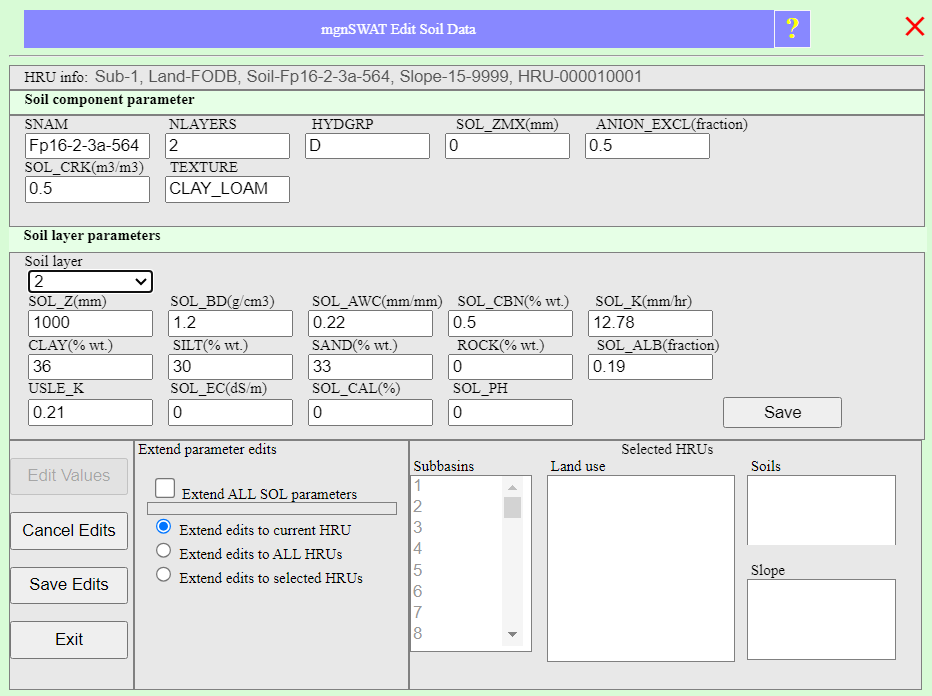Click the SOL_ZMX(mm) input field

[508, 146]
